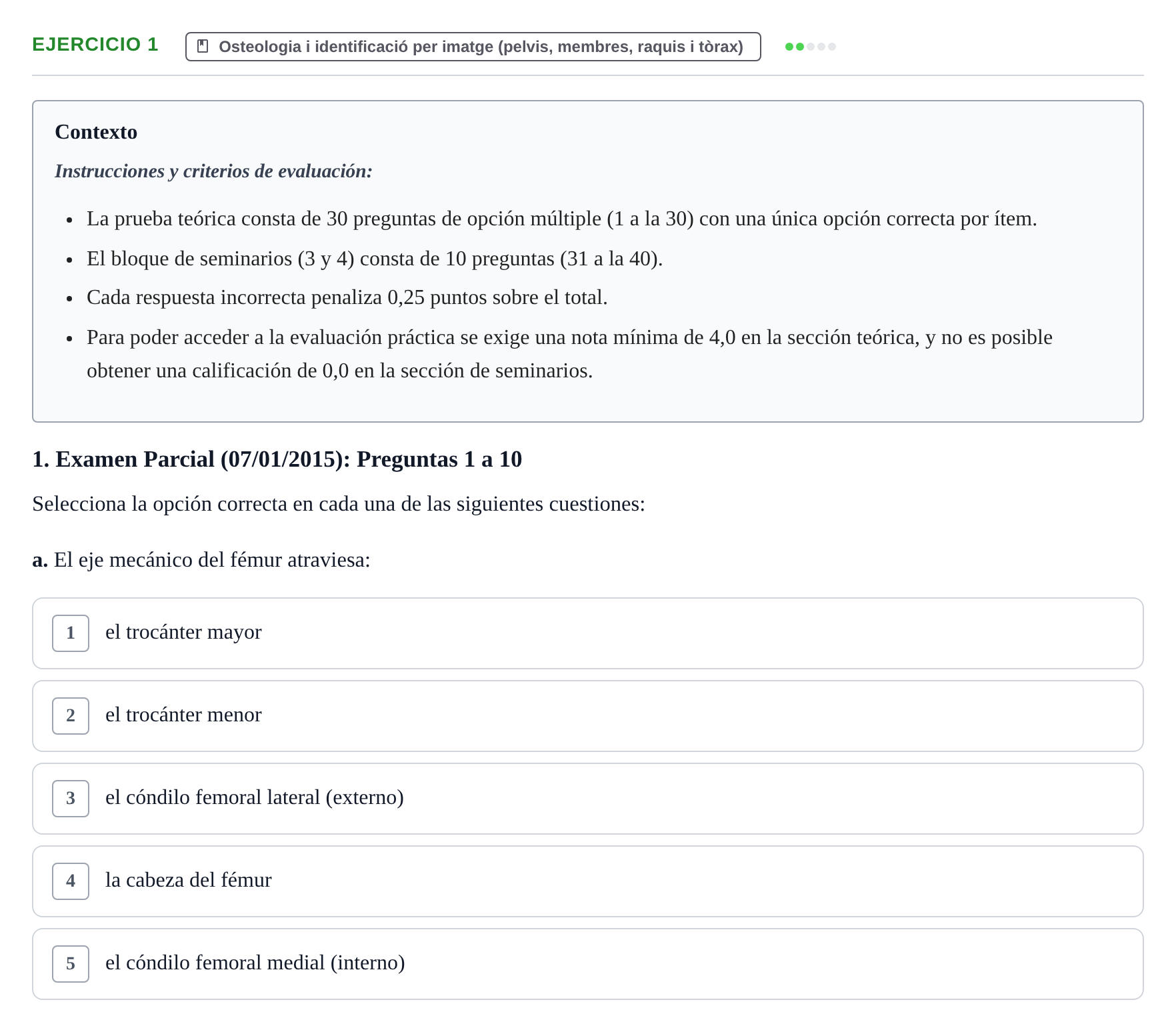Click the bullet 'penaliza 0,25 puntos'
Screen dimensions: 1176x1032
point(347,297)
